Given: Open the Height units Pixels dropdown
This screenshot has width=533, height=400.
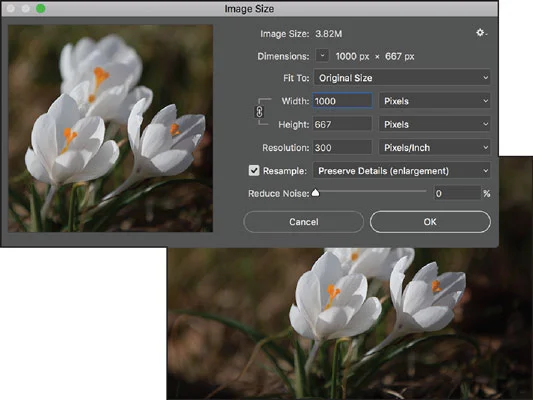Looking at the screenshot, I should point(435,124).
